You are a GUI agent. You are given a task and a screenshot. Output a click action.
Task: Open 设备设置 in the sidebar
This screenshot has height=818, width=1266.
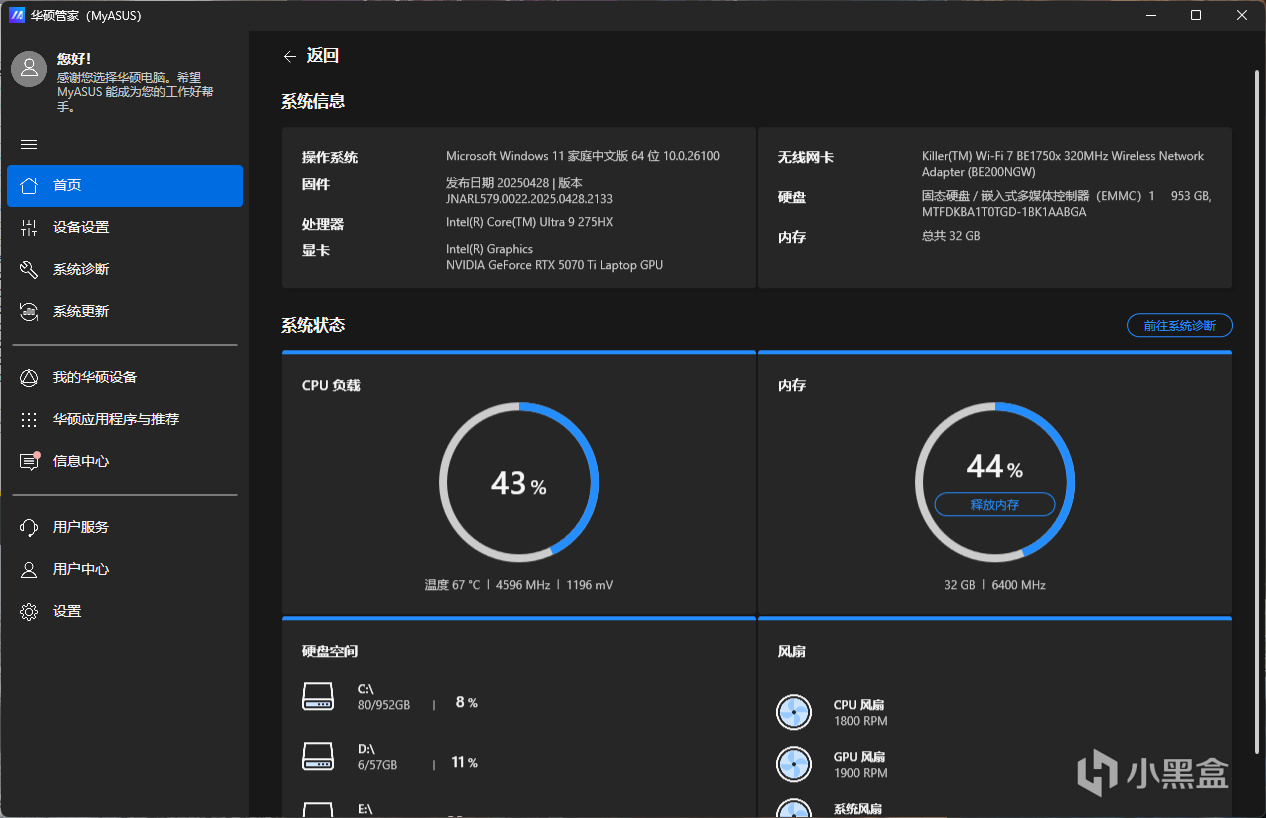125,228
